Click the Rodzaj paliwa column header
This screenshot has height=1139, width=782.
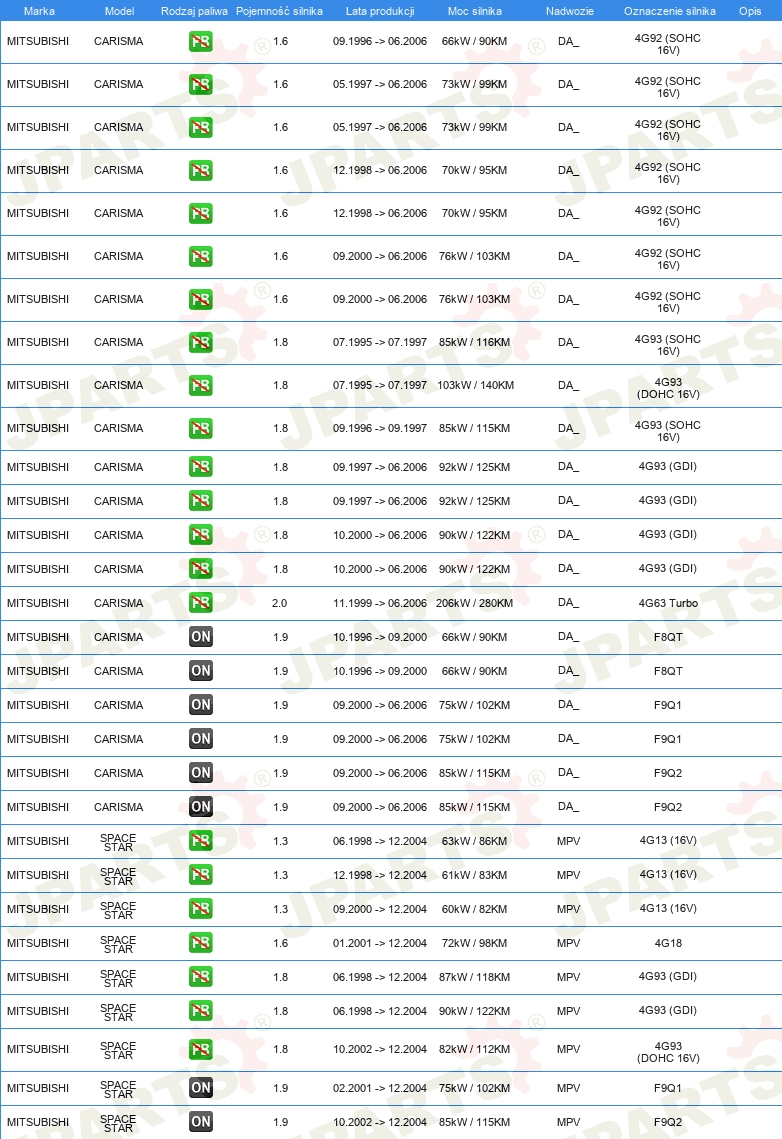click(x=194, y=11)
